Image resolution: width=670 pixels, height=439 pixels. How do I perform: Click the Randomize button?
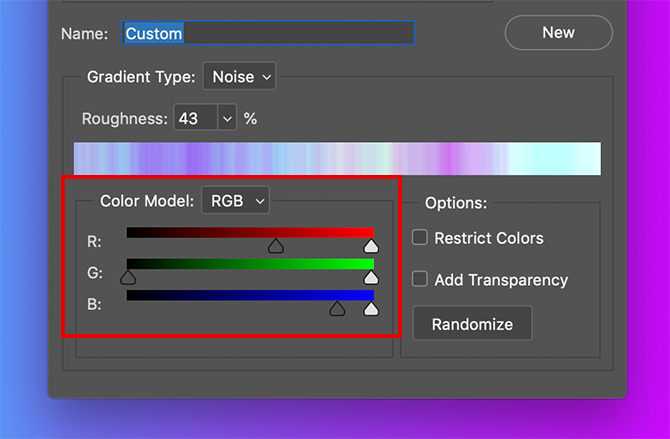coord(472,324)
